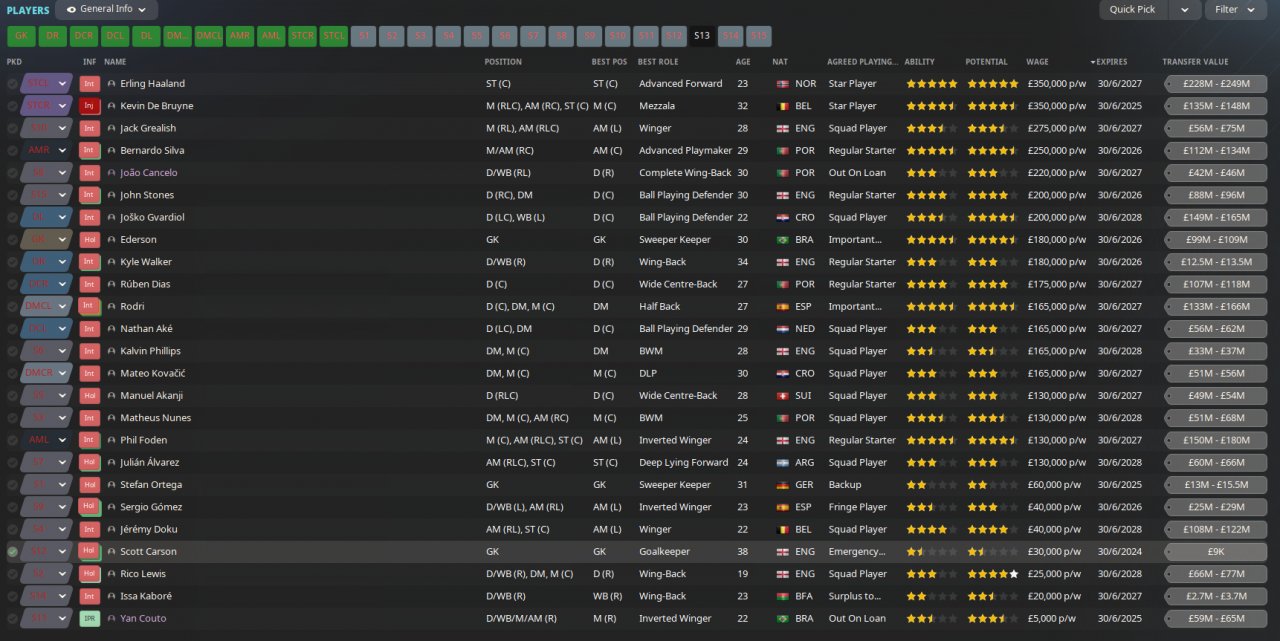The image size is (1280, 641).
Task: Select the AMR position tab
Action: [240, 37]
